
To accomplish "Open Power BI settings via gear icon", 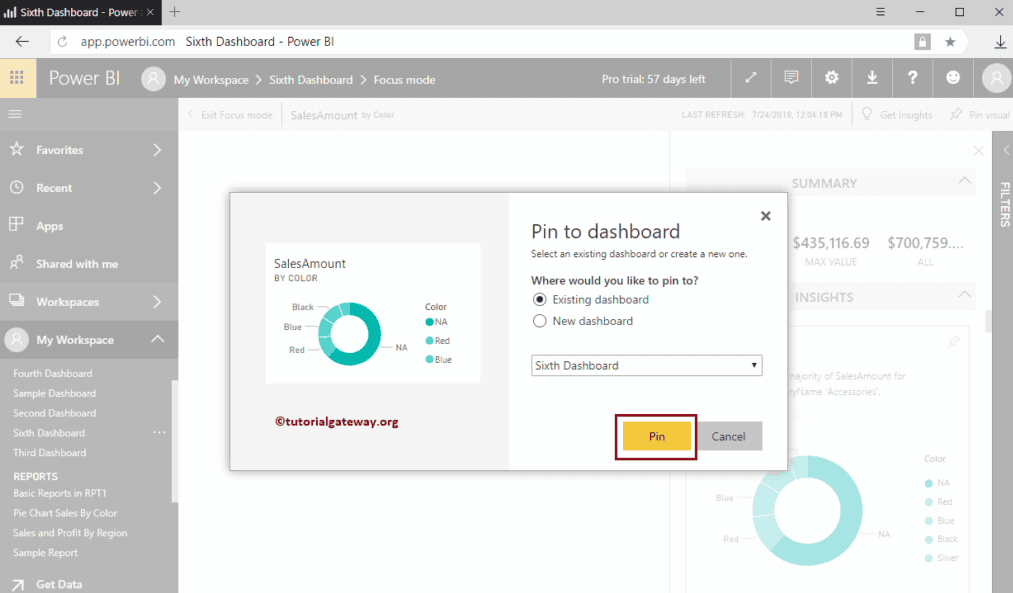I will coord(831,77).
